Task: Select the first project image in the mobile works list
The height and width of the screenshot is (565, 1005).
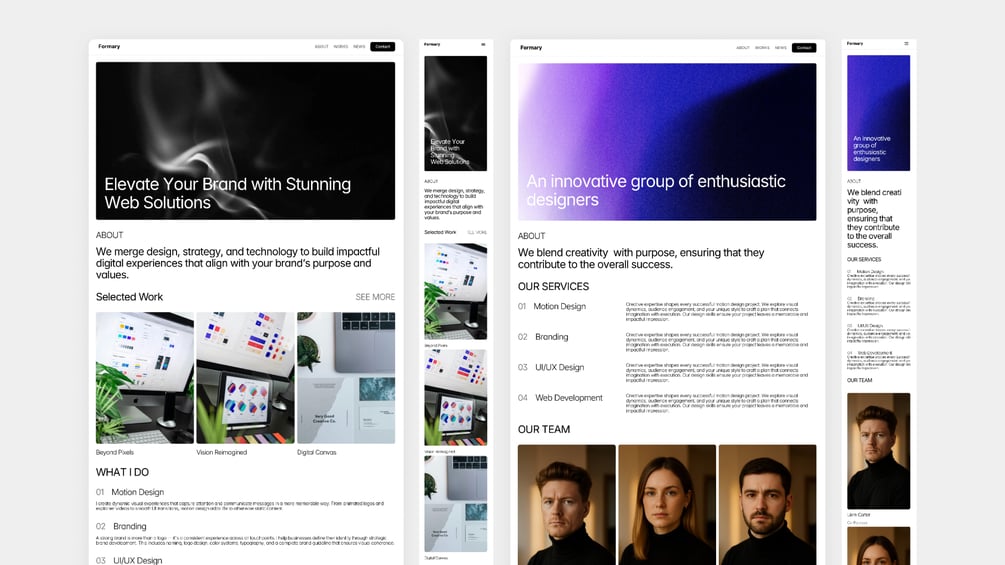Action: (x=456, y=291)
